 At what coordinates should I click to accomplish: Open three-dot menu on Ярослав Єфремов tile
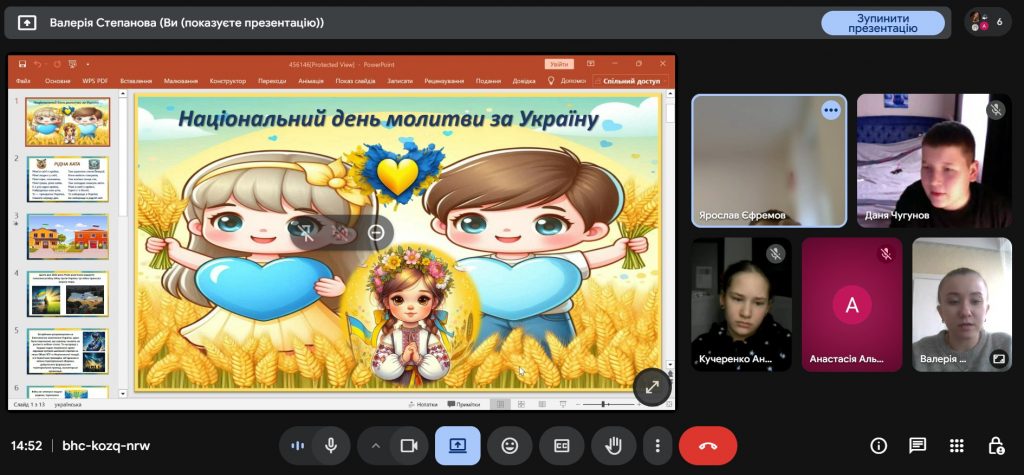pos(830,111)
